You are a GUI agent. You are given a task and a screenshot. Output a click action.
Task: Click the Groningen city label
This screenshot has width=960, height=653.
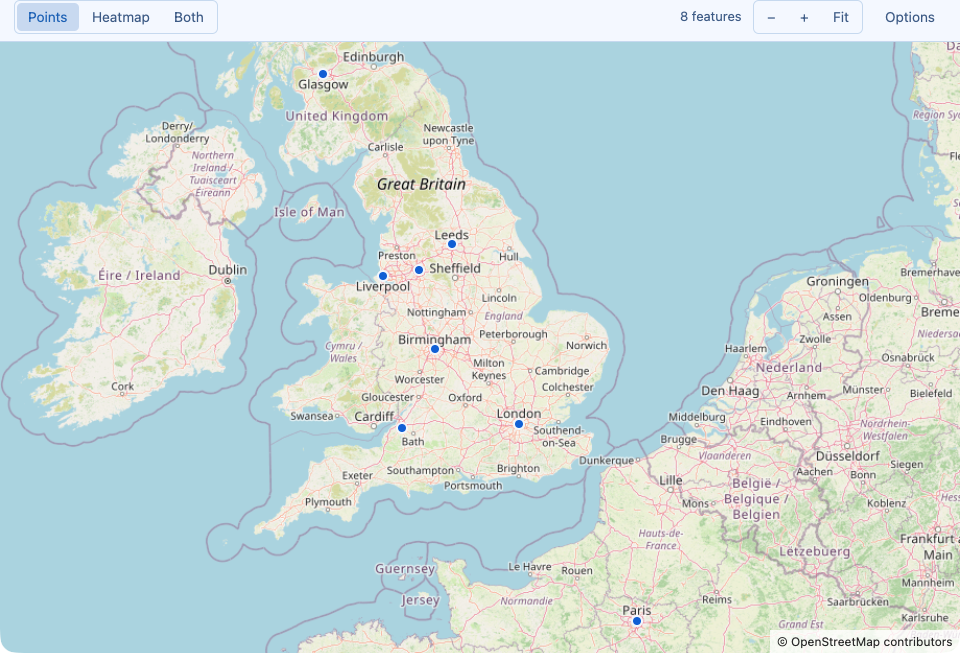[838, 282]
